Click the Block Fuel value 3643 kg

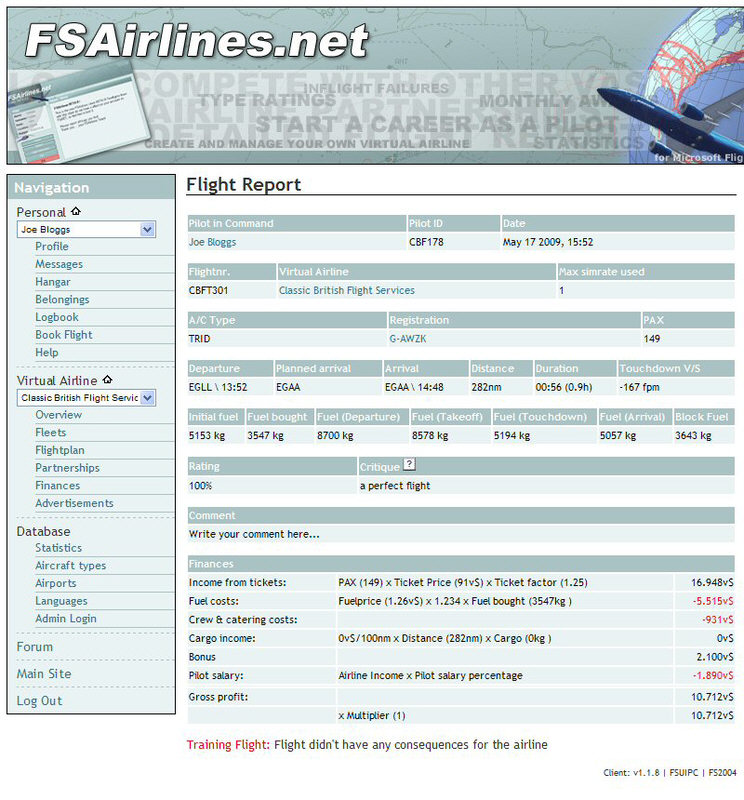tap(693, 436)
